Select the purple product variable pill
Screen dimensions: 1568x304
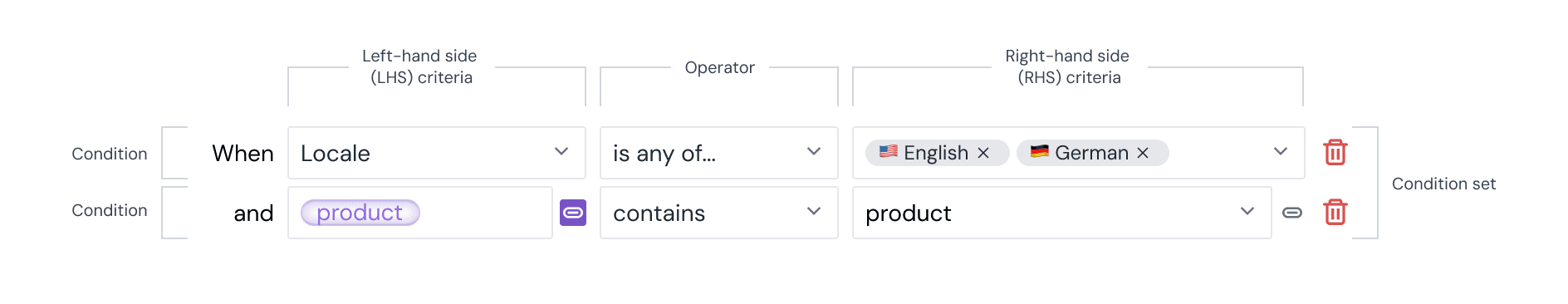click(360, 213)
